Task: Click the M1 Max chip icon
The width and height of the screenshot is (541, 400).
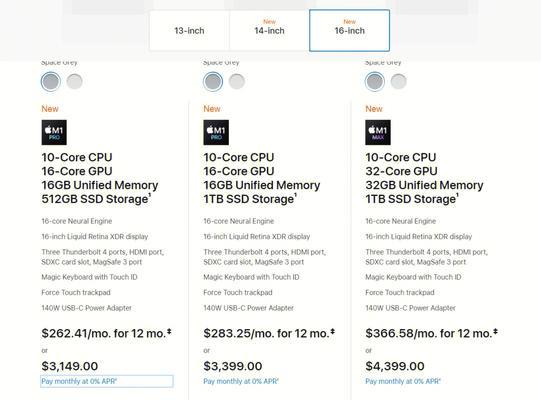Action: click(378, 133)
